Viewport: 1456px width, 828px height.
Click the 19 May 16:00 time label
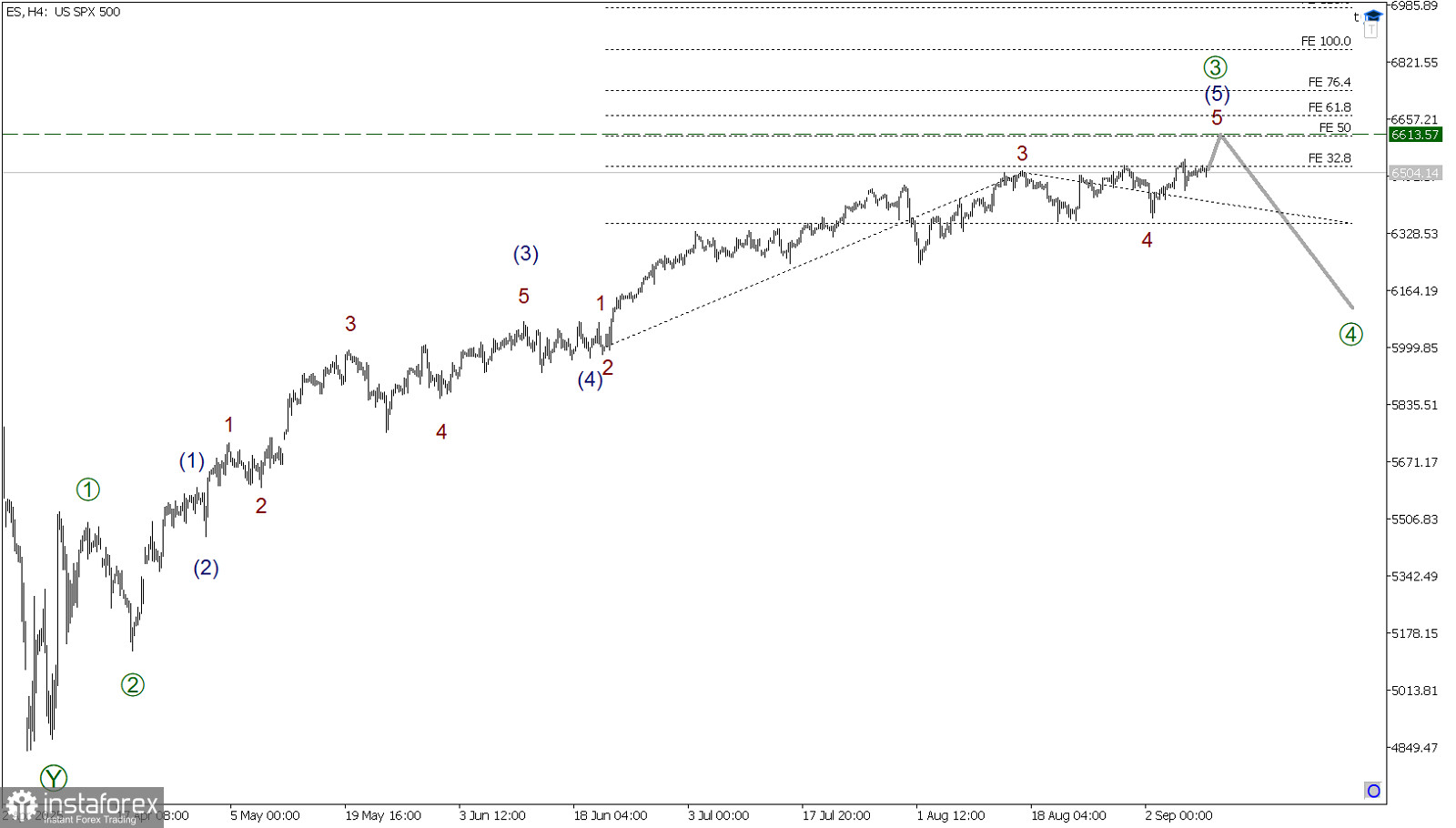(x=382, y=815)
